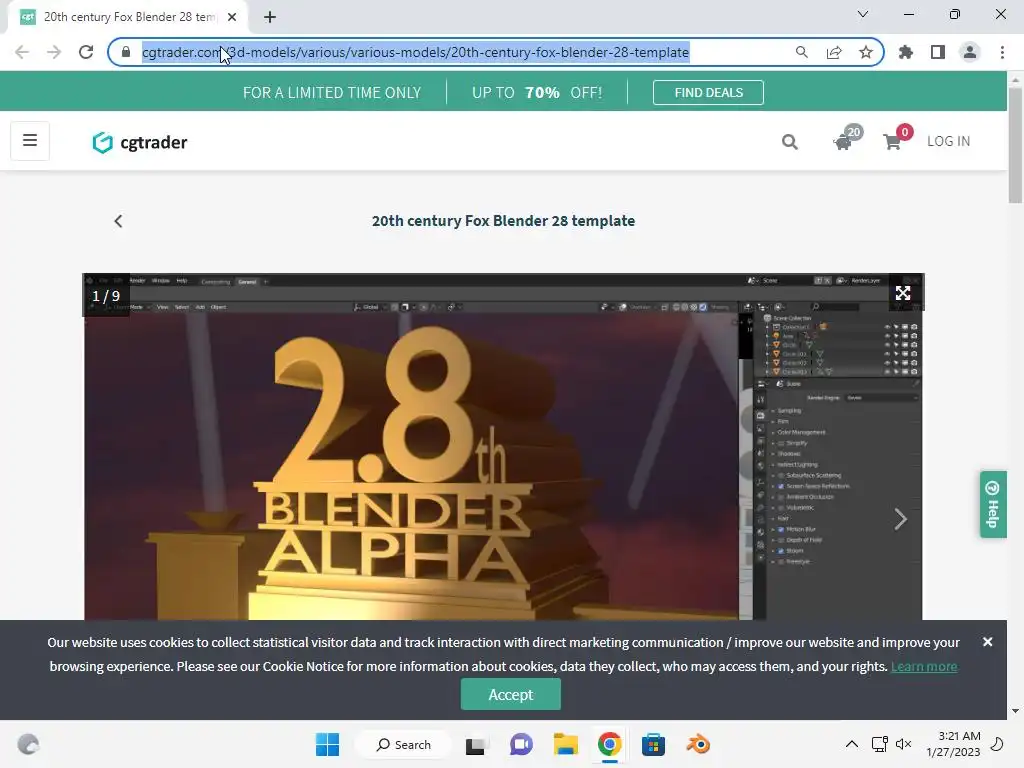Open the Help side tab
Image resolution: width=1024 pixels, height=768 pixels.
click(993, 504)
